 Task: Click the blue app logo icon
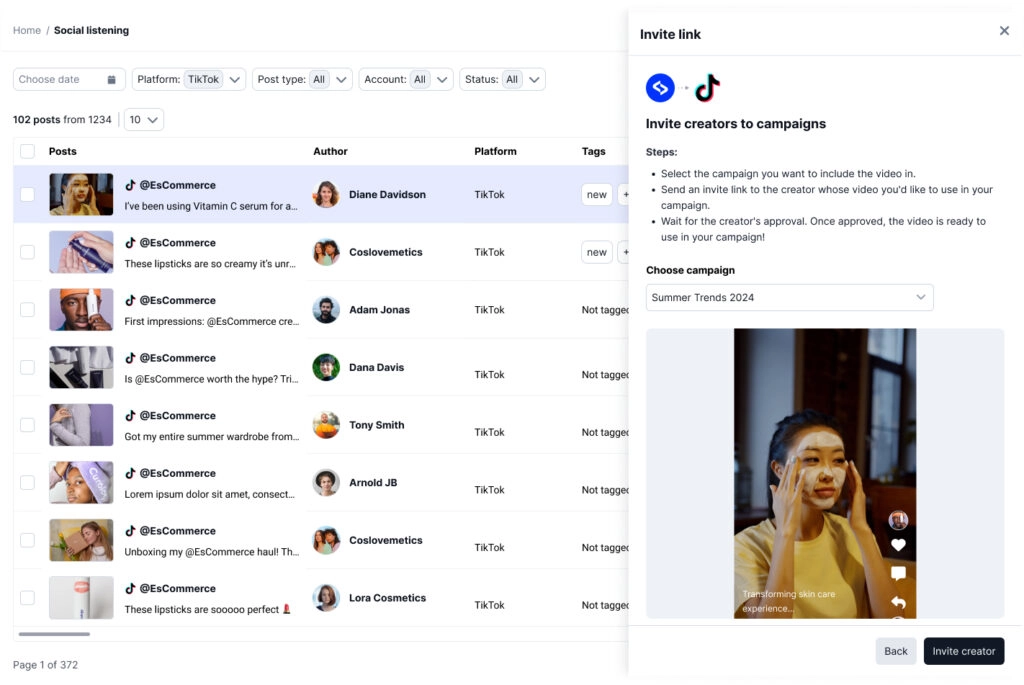point(660,88)
